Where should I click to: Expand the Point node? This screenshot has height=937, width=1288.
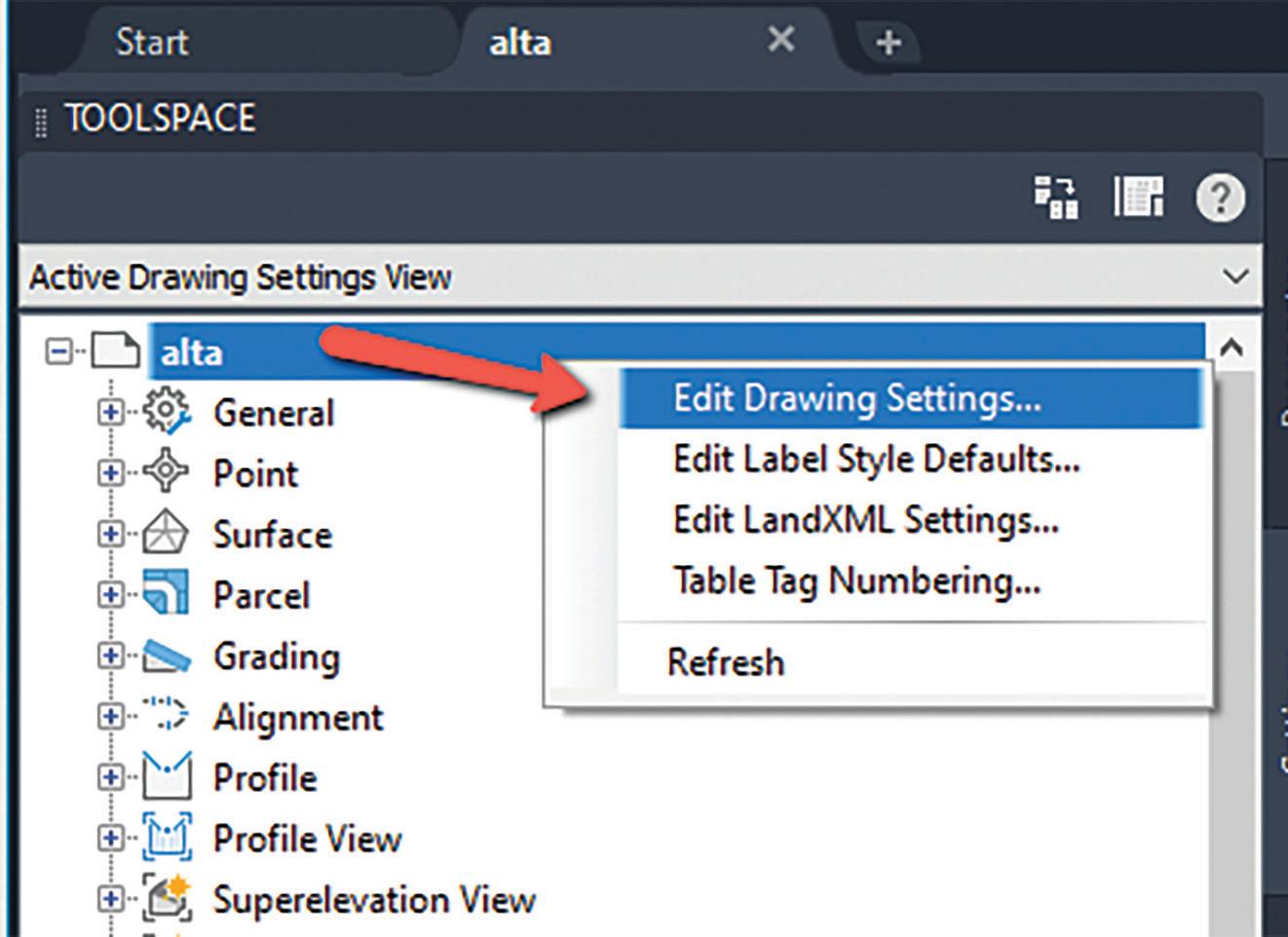109,472
